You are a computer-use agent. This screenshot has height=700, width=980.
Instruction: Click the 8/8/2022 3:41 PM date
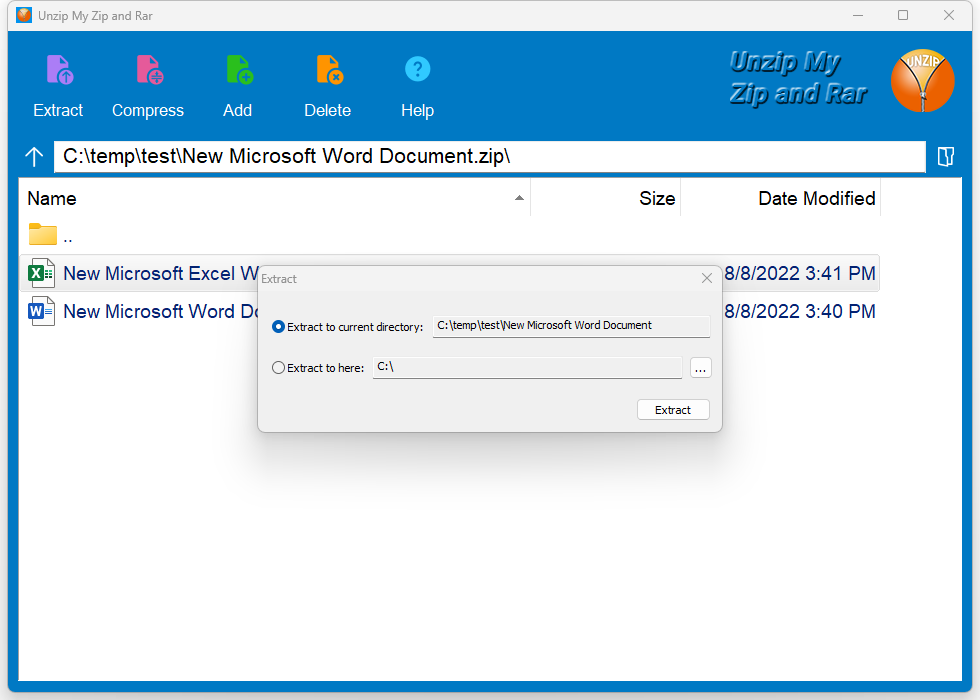[x=799, y=273]
